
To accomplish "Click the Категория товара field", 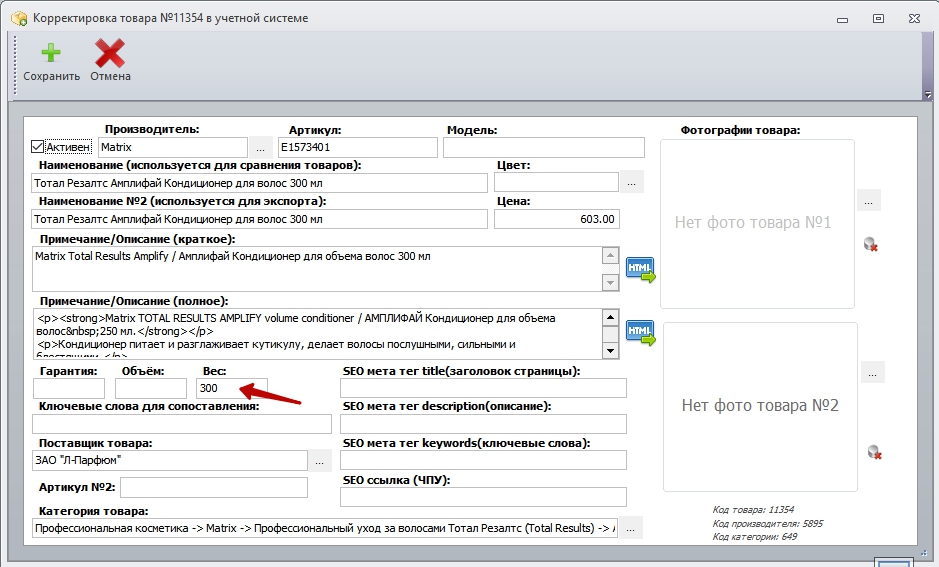I will coord(325,528).
